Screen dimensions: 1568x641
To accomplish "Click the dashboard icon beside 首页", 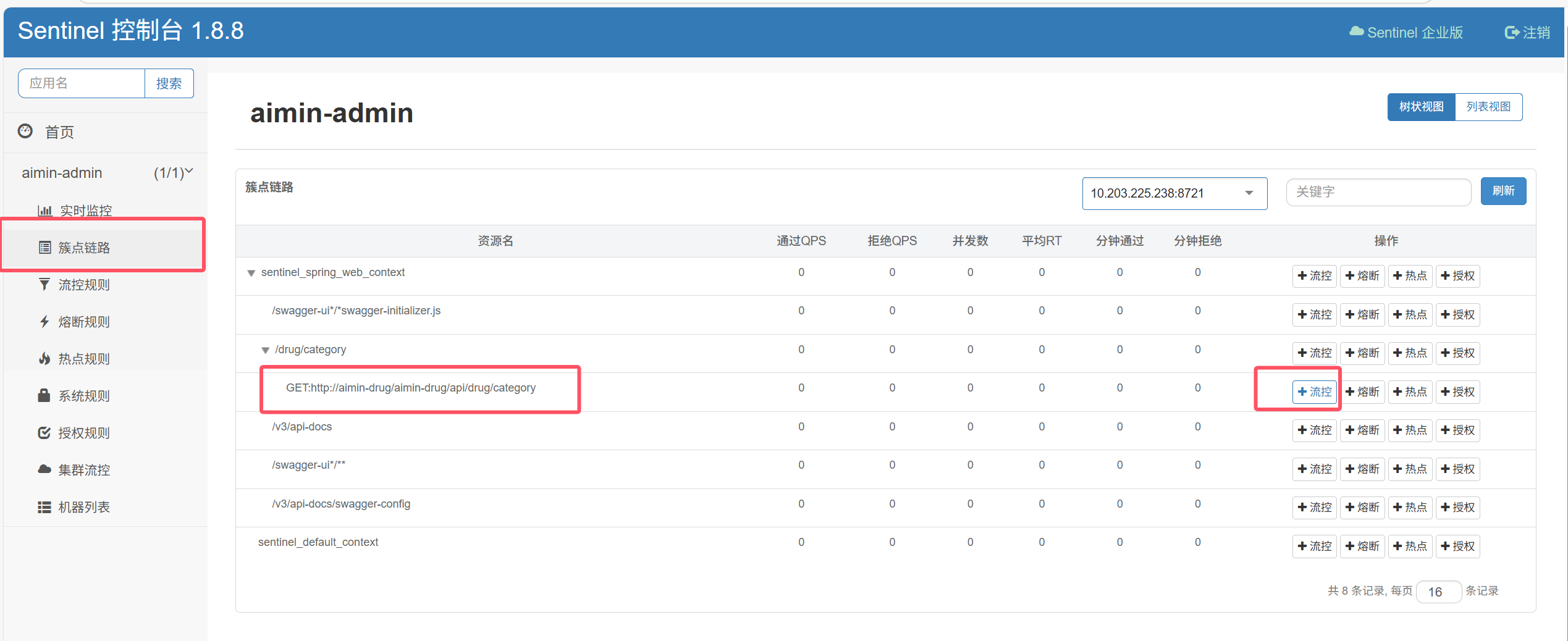I will pyautogui.click(x=25, y=131).
